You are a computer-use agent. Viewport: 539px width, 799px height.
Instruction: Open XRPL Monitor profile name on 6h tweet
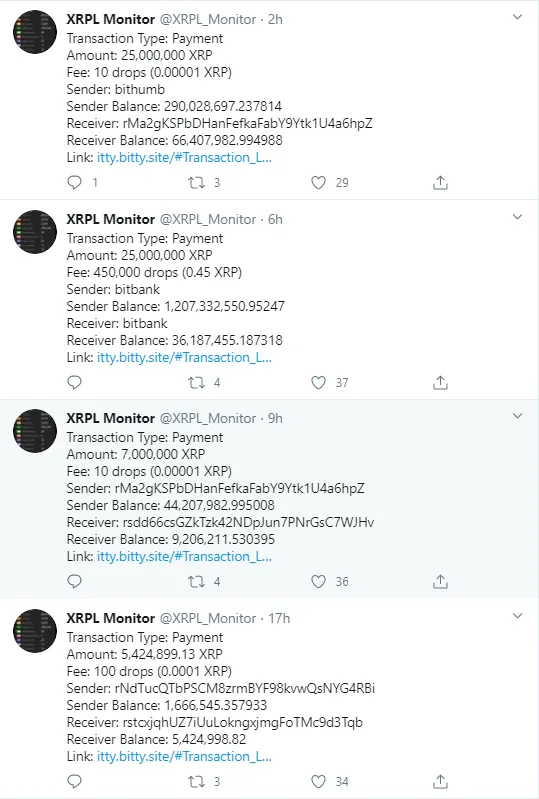[111, 219]
